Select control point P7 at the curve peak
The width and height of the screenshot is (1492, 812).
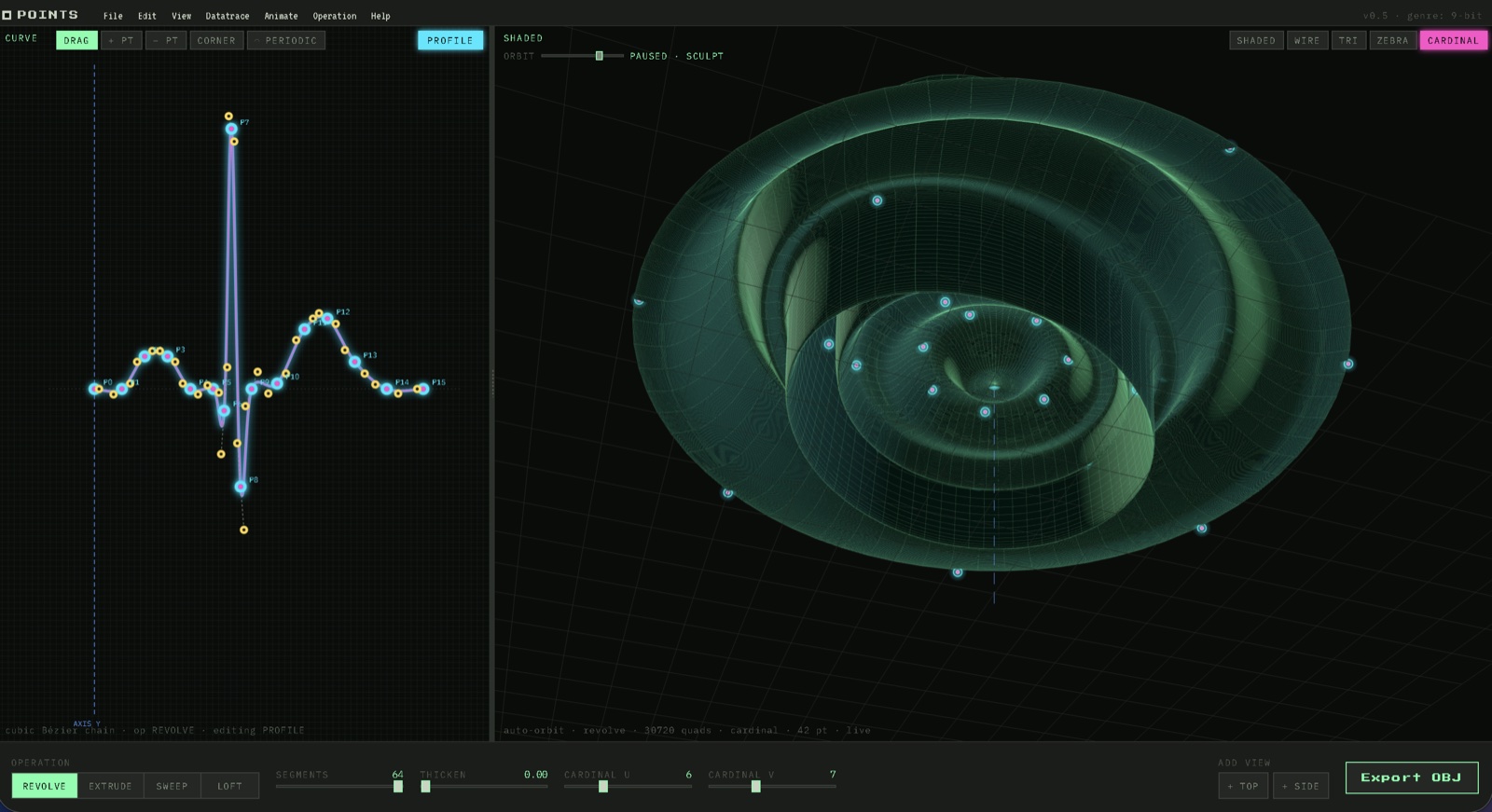coord(231,129)
